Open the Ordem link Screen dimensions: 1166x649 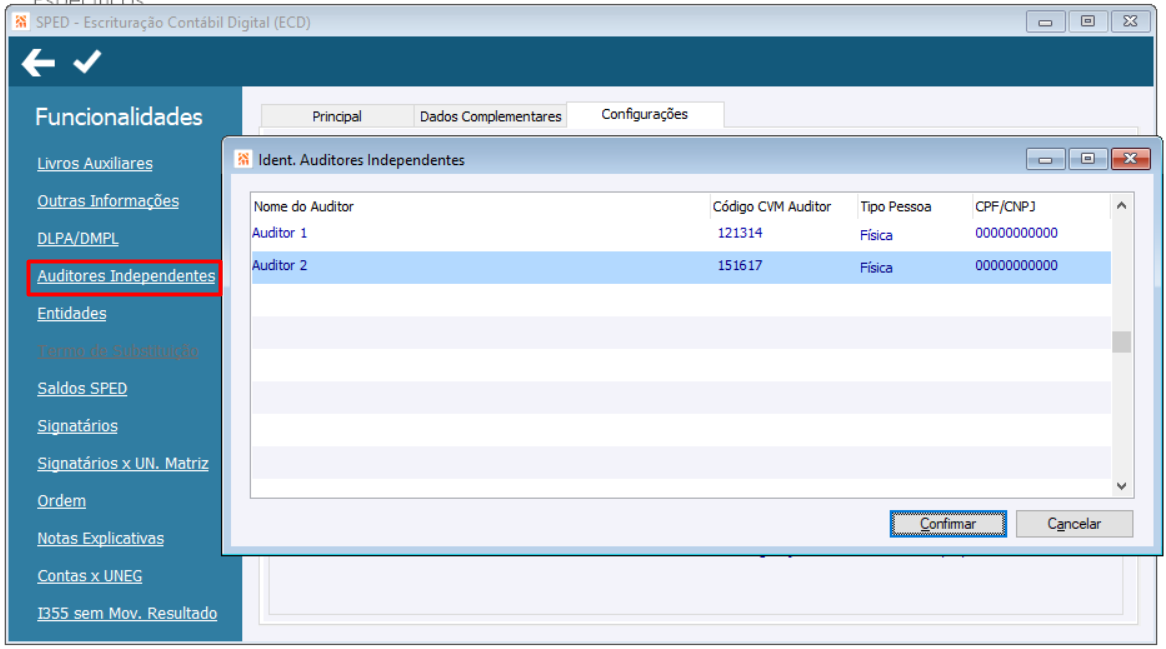[61, 501]
